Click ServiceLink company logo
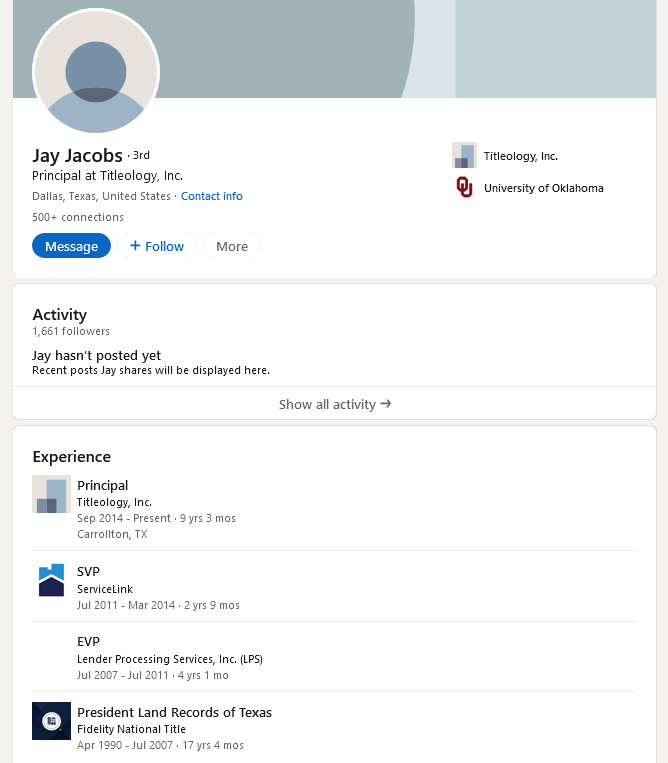The height and width of the screenshot is (763, 668). coord(52,580)
